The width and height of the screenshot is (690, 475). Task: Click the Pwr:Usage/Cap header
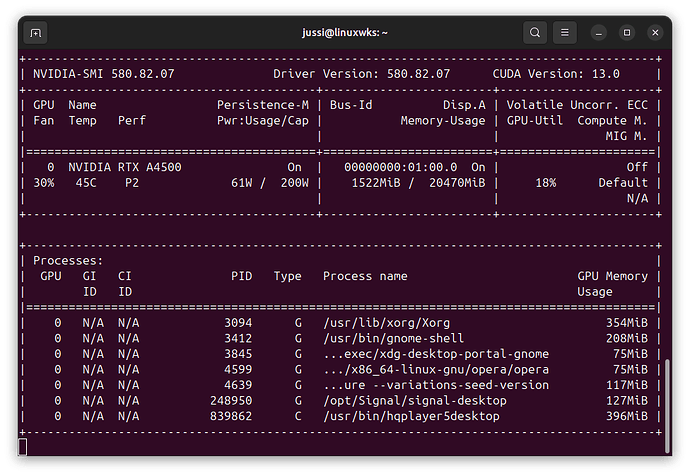263,121
